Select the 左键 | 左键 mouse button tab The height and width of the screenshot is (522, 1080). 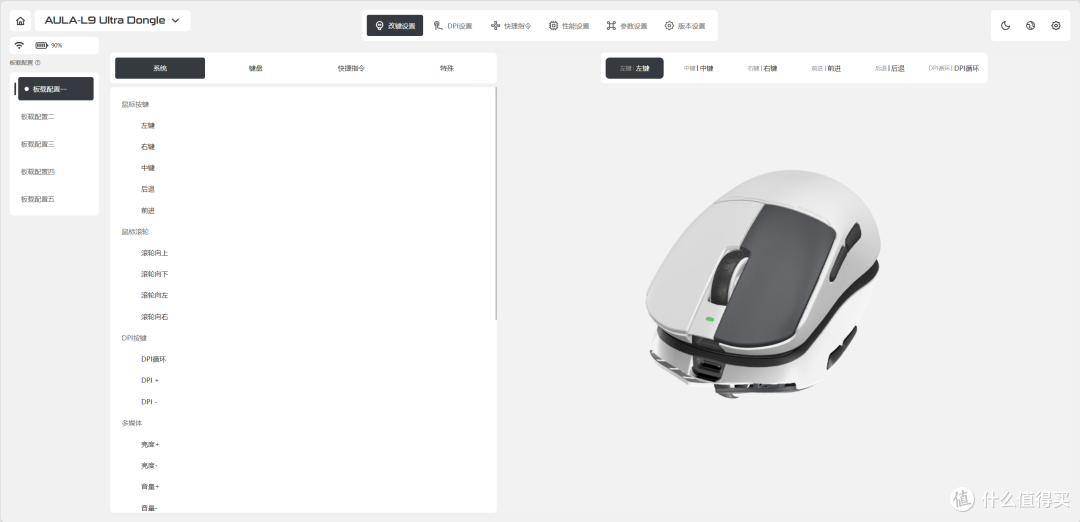coord(634,68)
